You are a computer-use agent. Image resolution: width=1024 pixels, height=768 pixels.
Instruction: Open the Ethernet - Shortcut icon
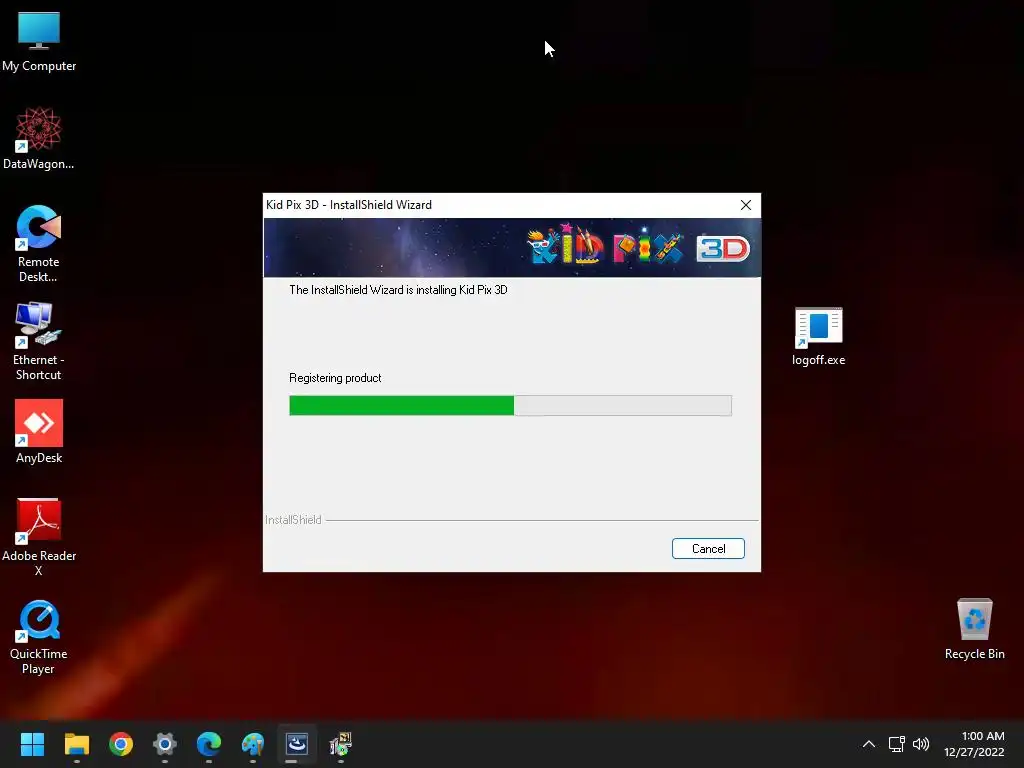39,341
